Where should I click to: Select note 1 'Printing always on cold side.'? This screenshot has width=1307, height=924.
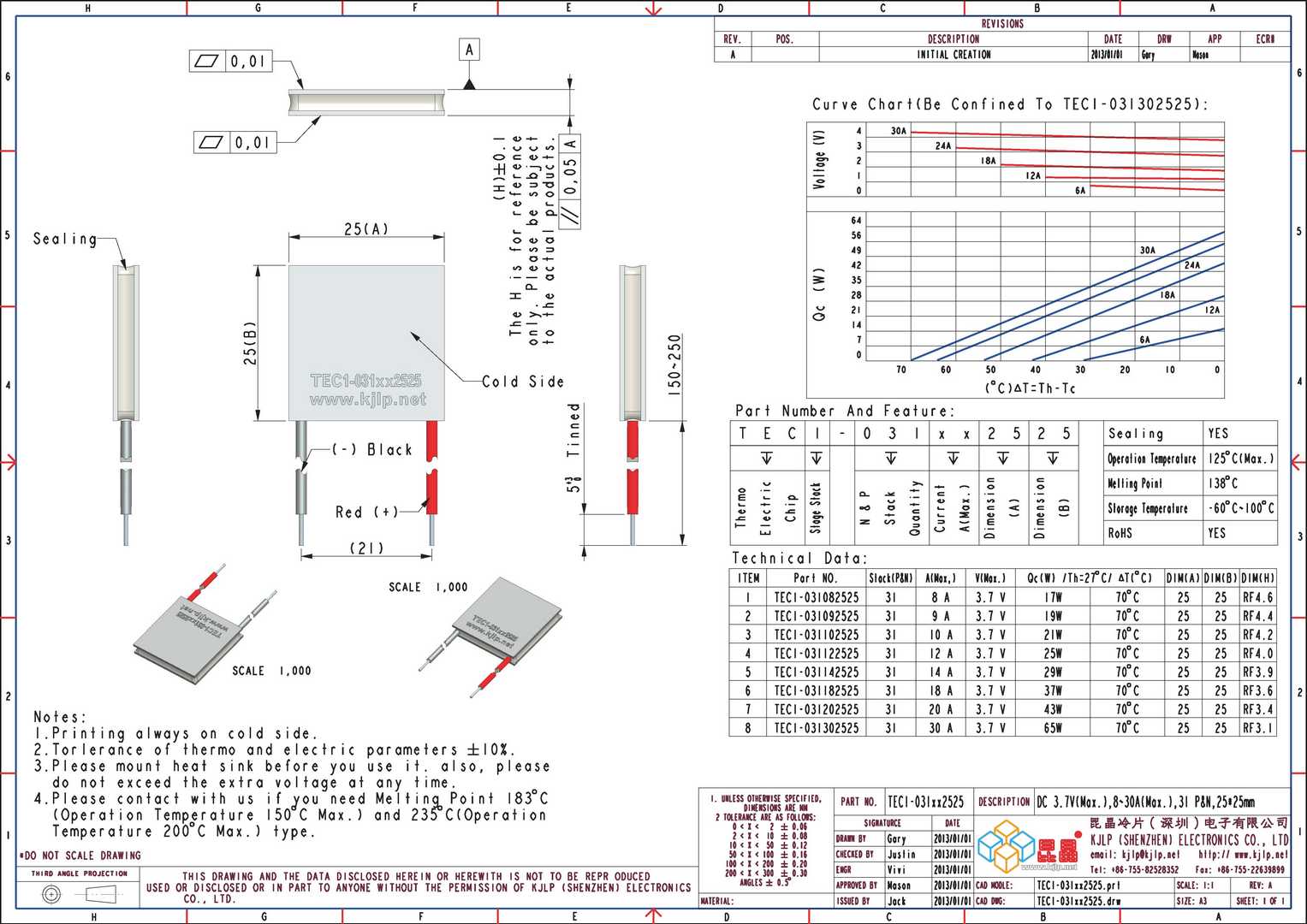175,733
